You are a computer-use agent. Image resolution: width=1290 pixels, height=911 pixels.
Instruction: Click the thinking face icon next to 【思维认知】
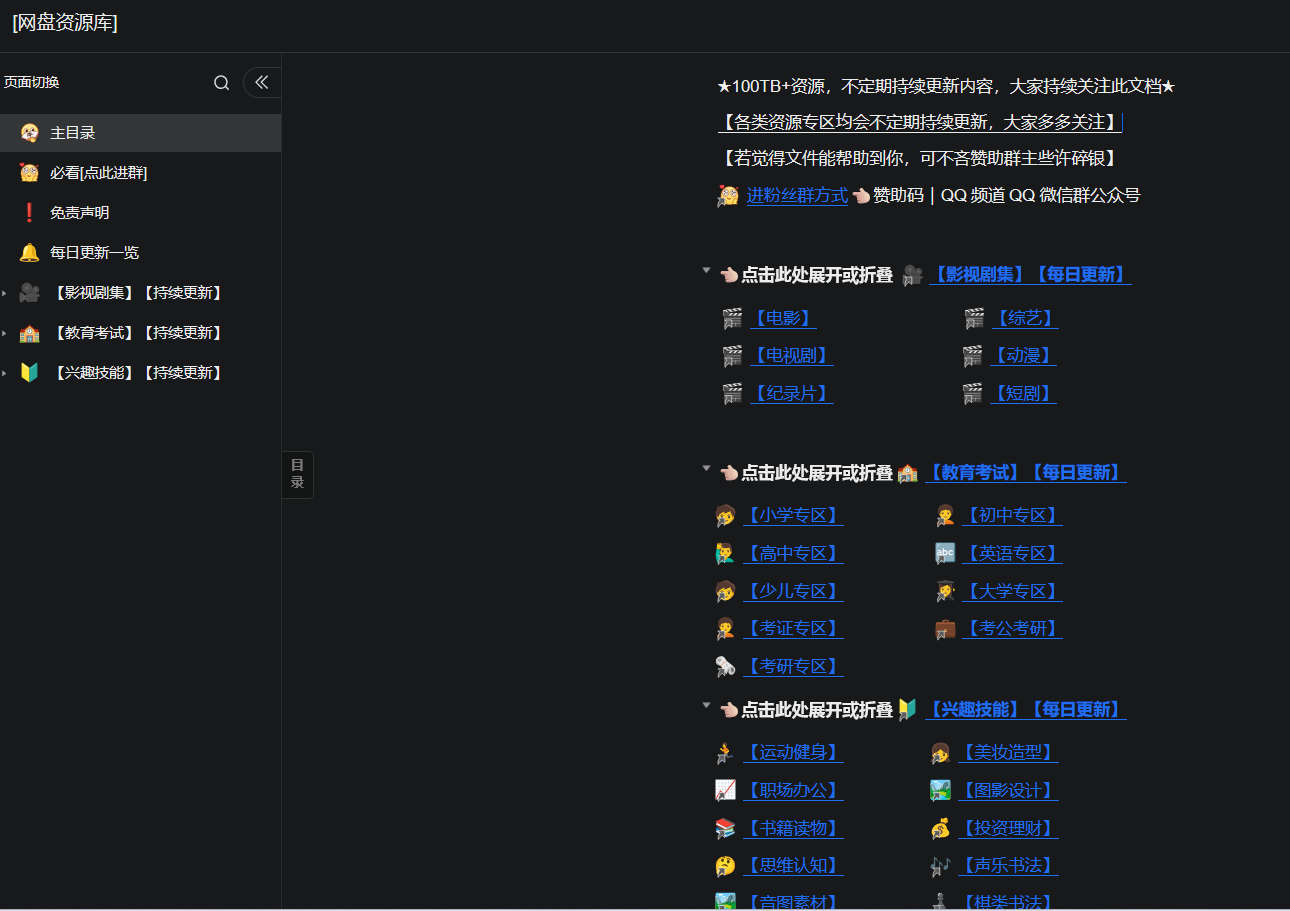point(725,866)
